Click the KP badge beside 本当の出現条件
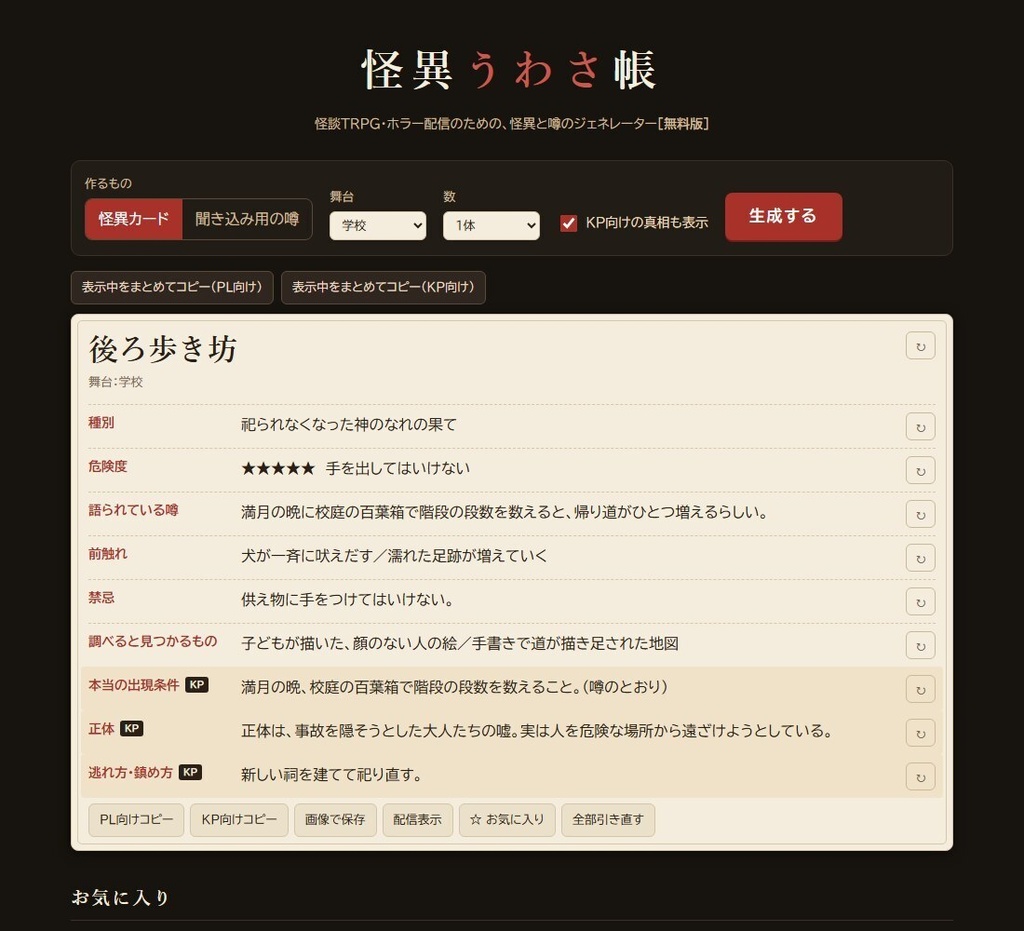This screenshot has width=1024, height=931. 197,685
